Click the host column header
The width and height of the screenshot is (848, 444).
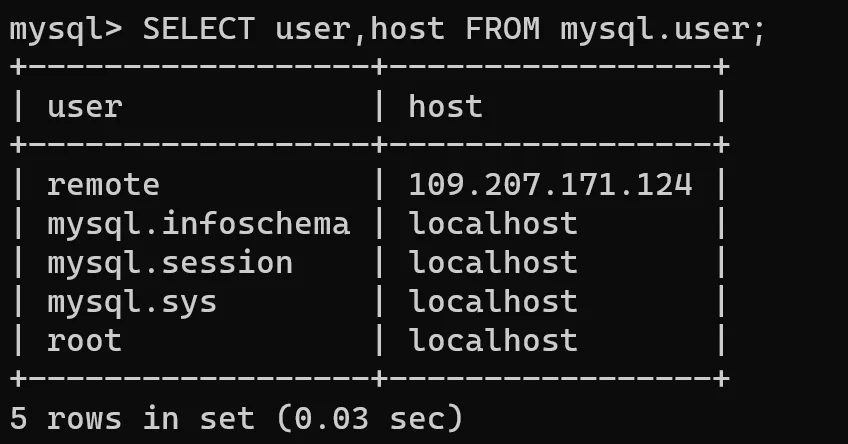pos(445,106)
